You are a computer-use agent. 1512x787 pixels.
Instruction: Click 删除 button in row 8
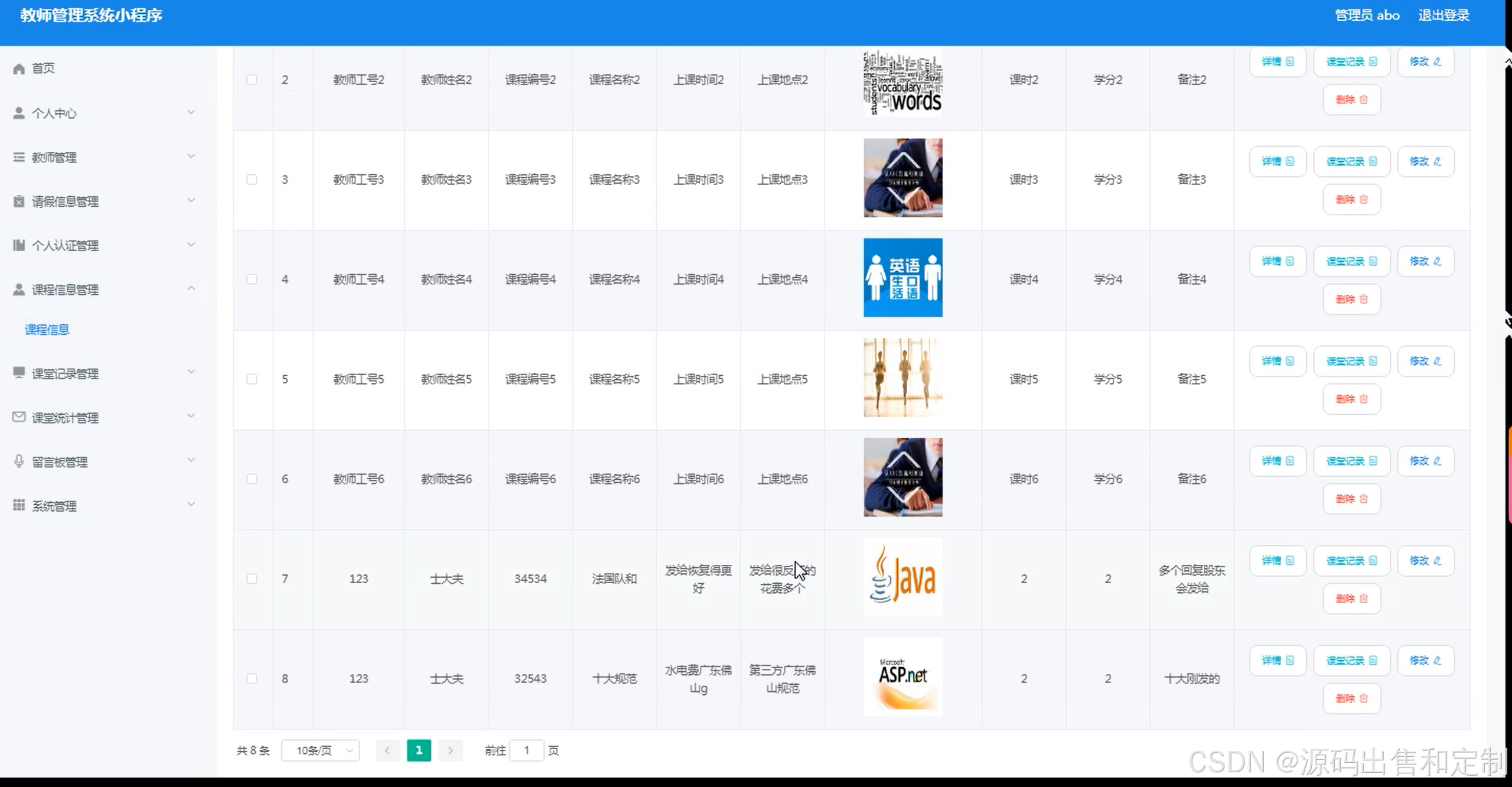click(1351, 698)
